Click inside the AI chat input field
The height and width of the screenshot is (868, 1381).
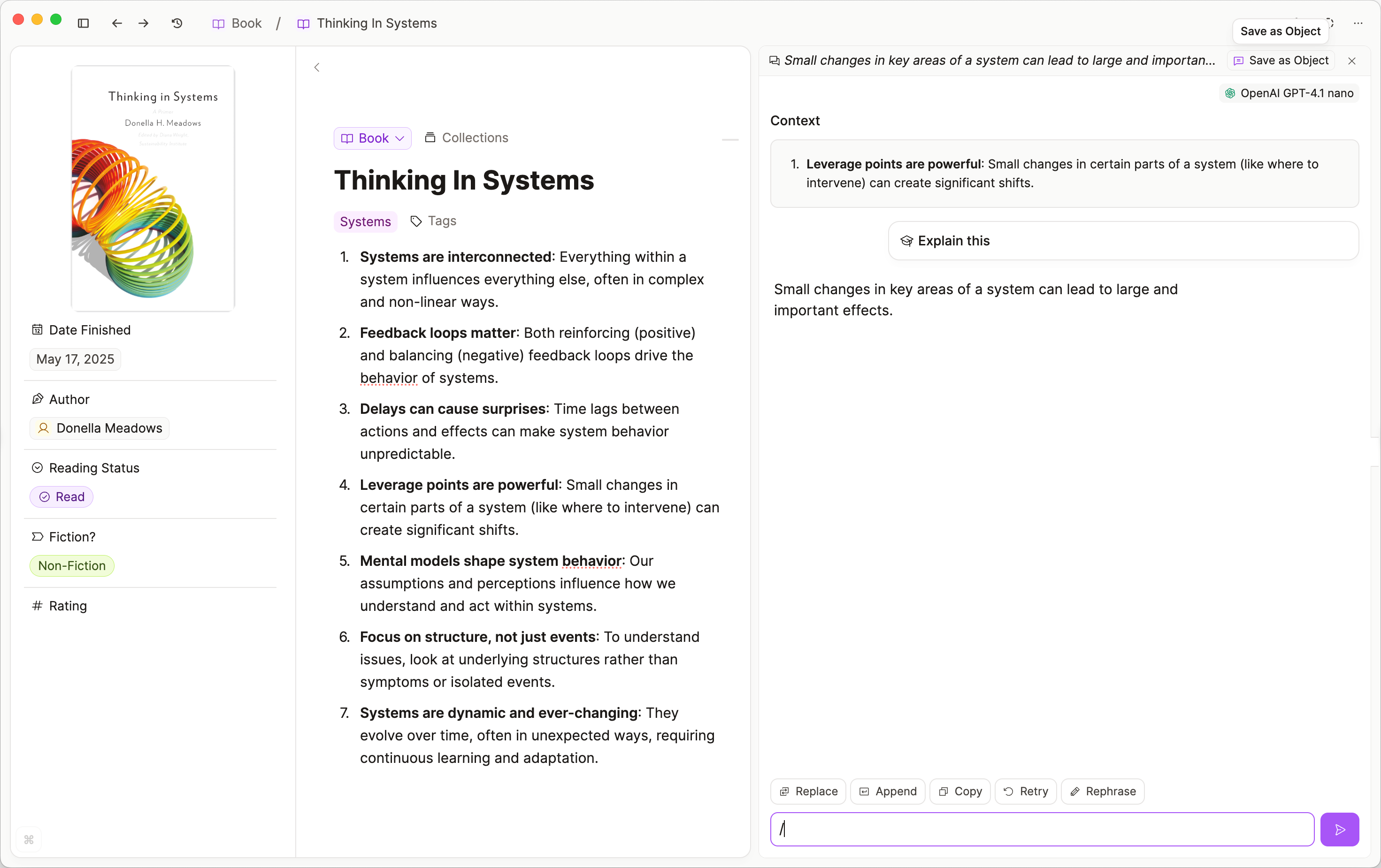1041,829
